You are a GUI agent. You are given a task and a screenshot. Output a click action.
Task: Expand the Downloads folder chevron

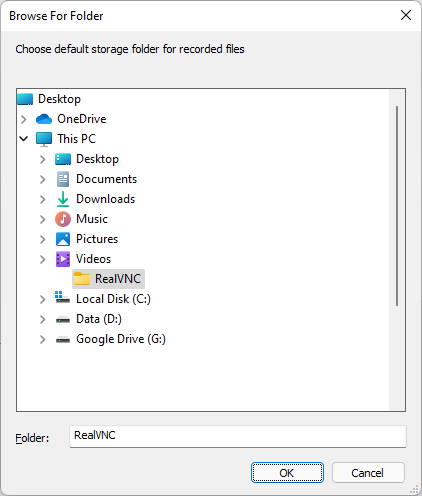pos(42,199)
